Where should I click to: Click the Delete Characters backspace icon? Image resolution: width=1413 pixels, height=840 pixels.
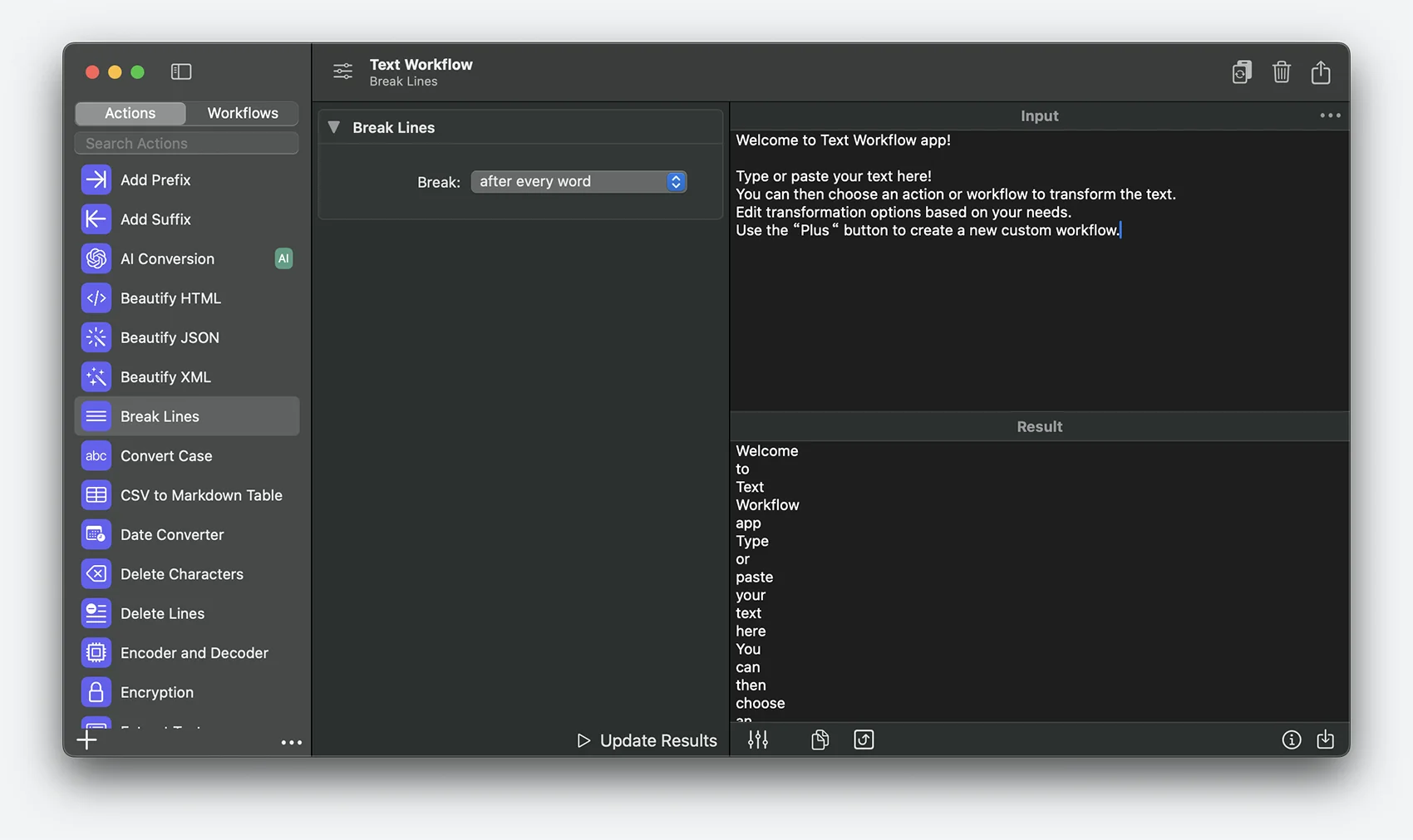[96, 574]
